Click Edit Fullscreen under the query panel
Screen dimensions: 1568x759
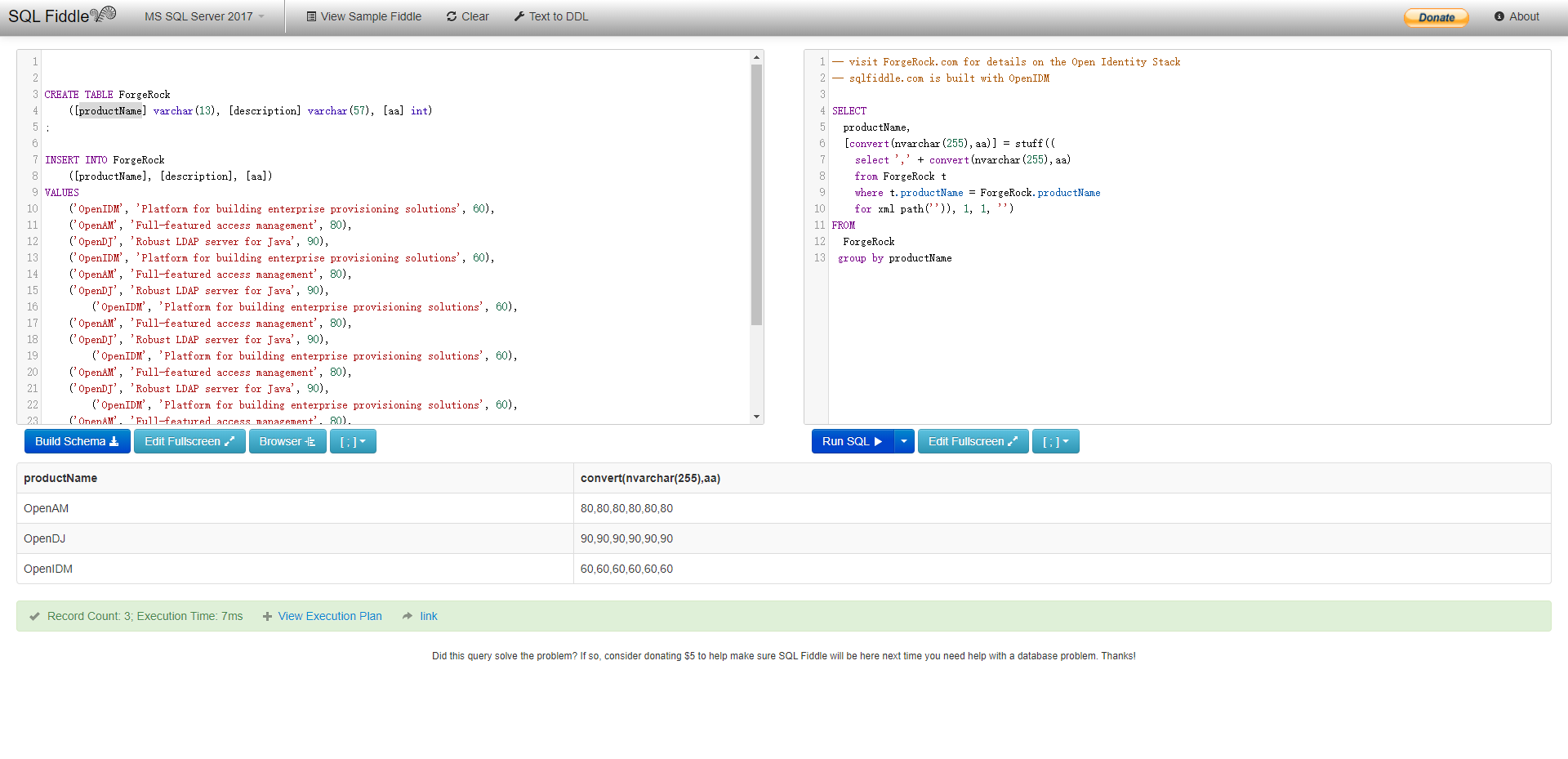tap(973, 441)
